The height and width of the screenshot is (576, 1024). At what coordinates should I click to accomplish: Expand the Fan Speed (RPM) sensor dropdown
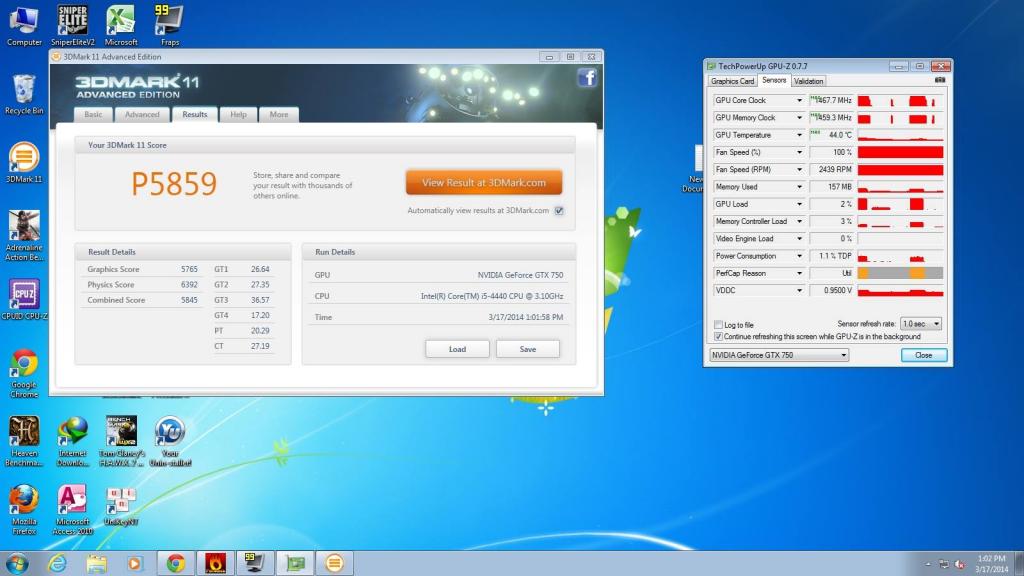pos(799,170)
